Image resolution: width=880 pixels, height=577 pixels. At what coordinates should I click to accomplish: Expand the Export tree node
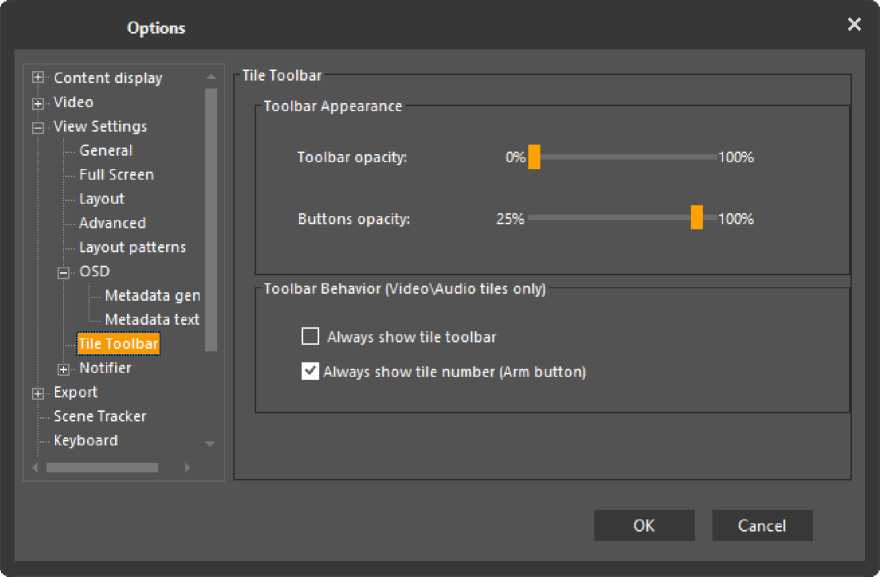pyautogui.click(x=38, y=393)
